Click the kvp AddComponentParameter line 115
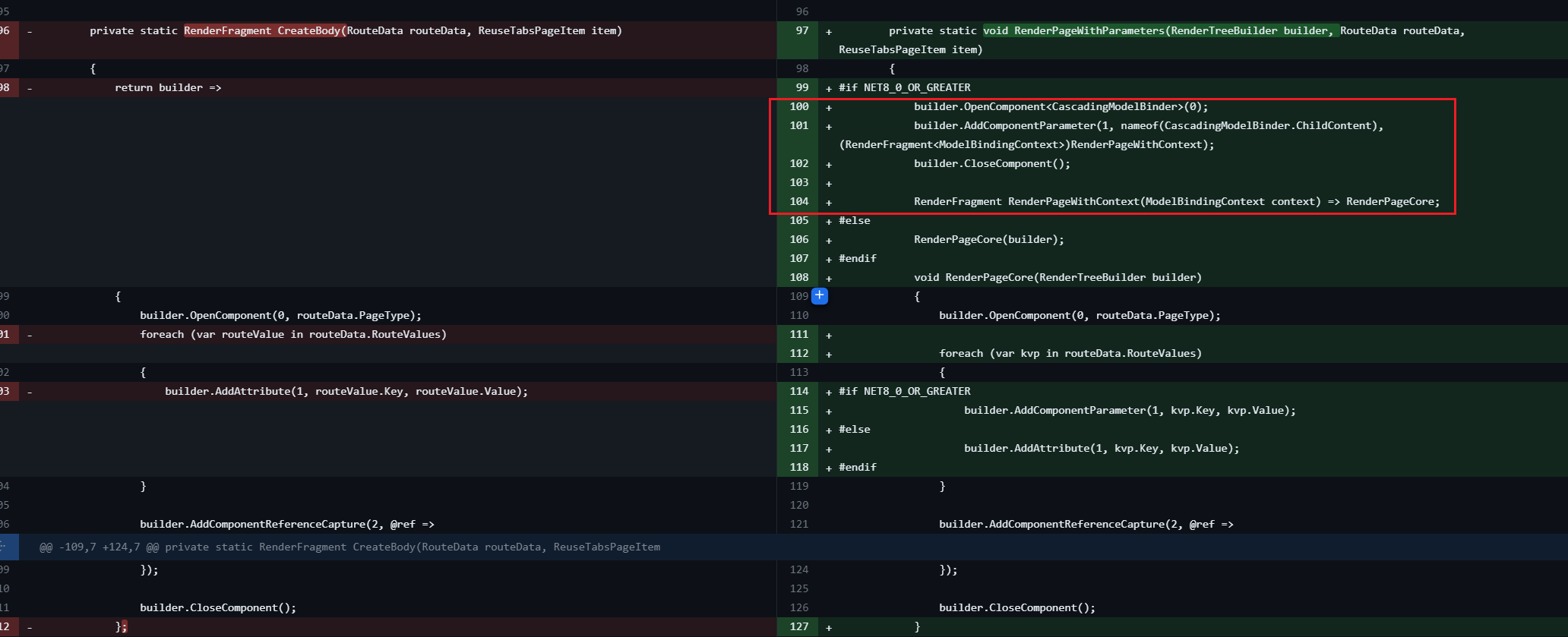Image resolution: width=1568 pixels, height=637 pixels. coord(1130,411)
